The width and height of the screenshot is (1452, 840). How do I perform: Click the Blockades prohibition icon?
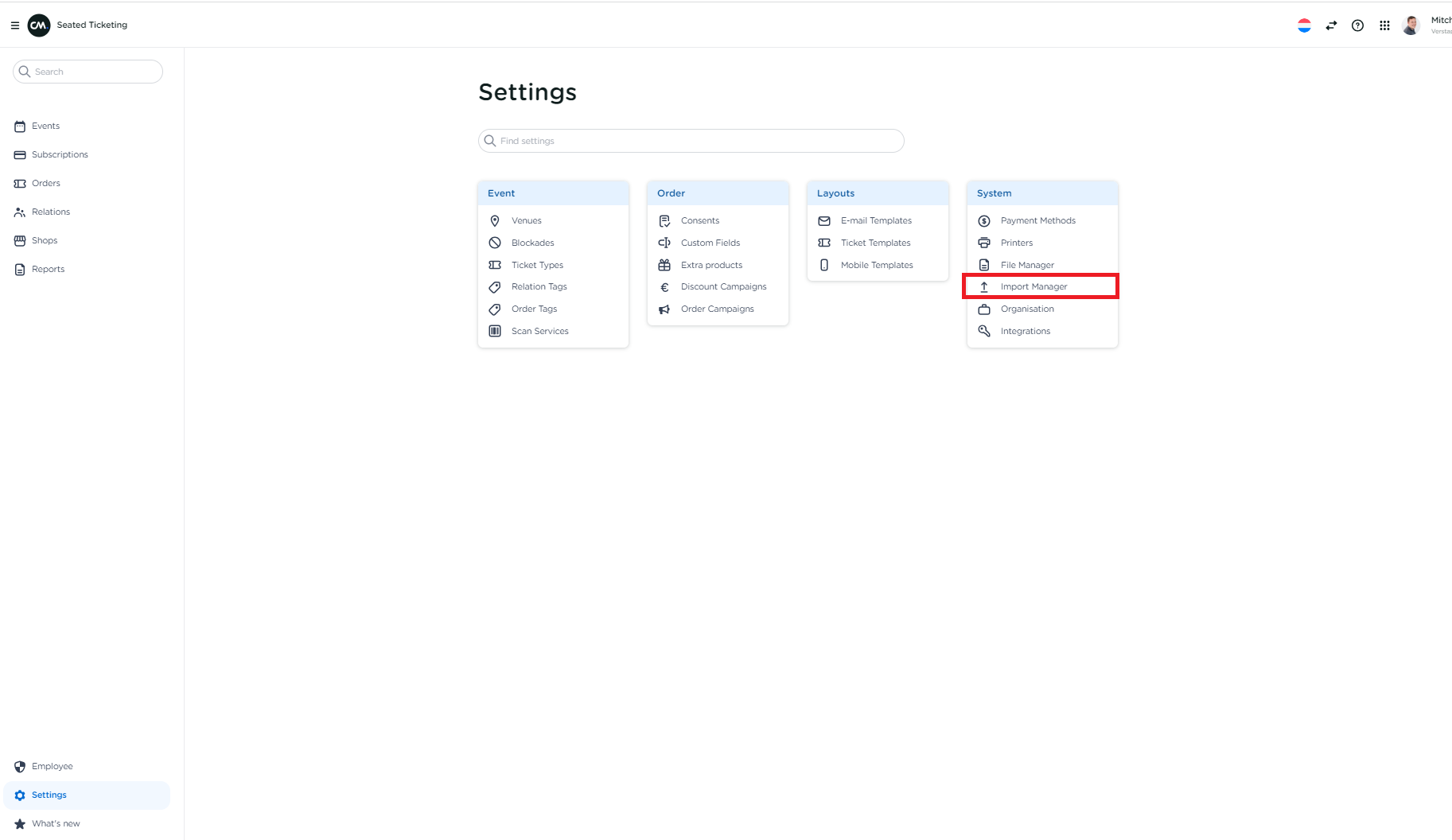tap(495, 243)
